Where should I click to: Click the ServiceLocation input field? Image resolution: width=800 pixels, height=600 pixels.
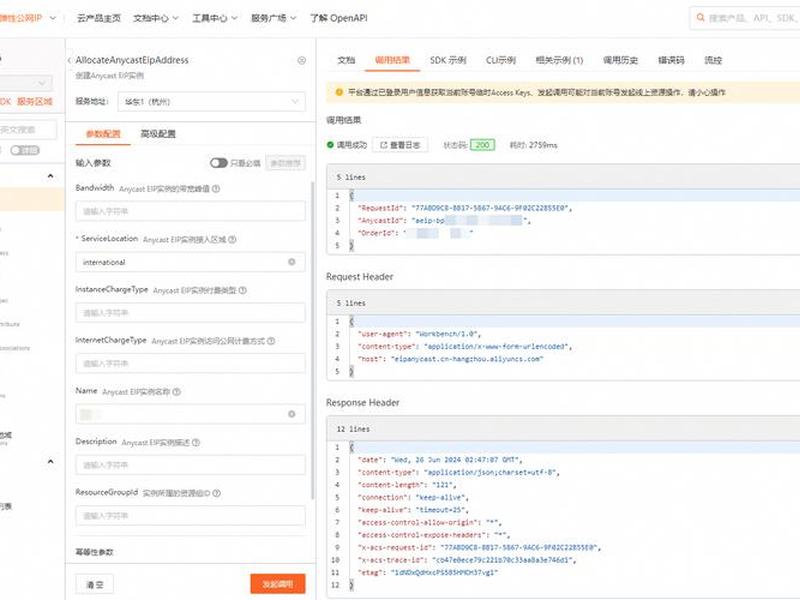click(190, 262)
